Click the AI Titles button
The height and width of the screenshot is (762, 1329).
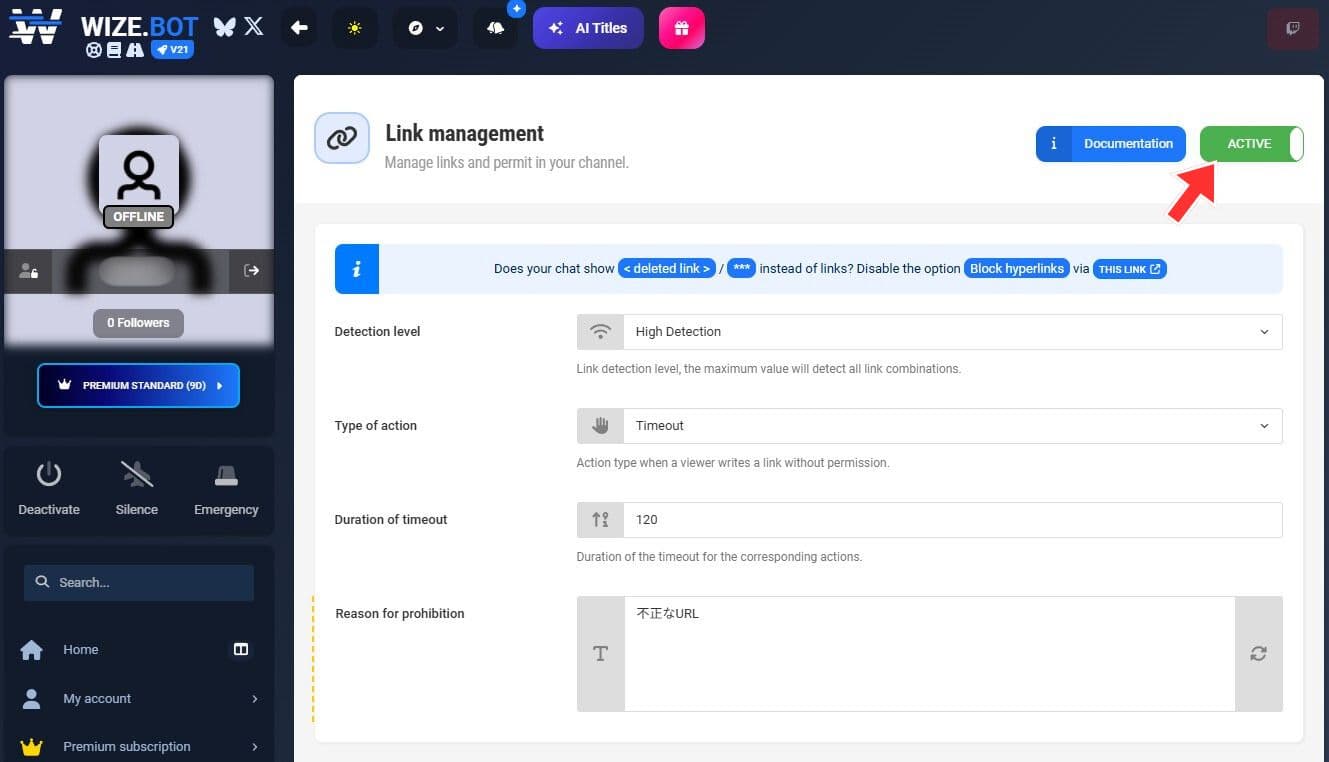click(588, 28)
